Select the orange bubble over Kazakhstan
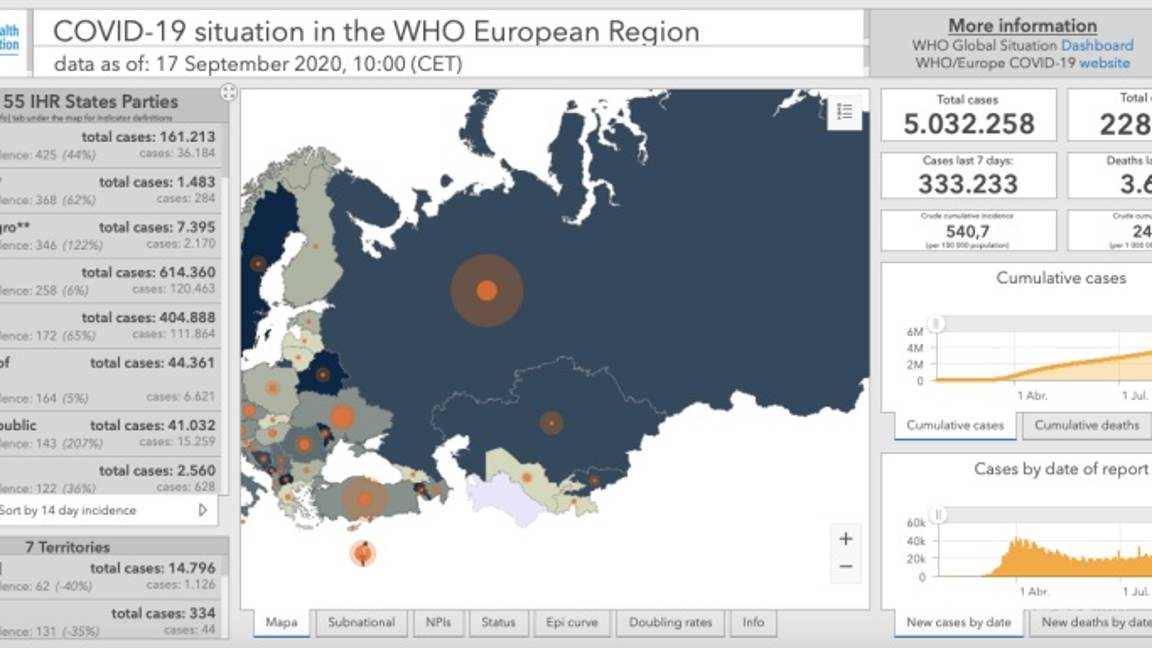1152x648 pixels. coord(551,423)
